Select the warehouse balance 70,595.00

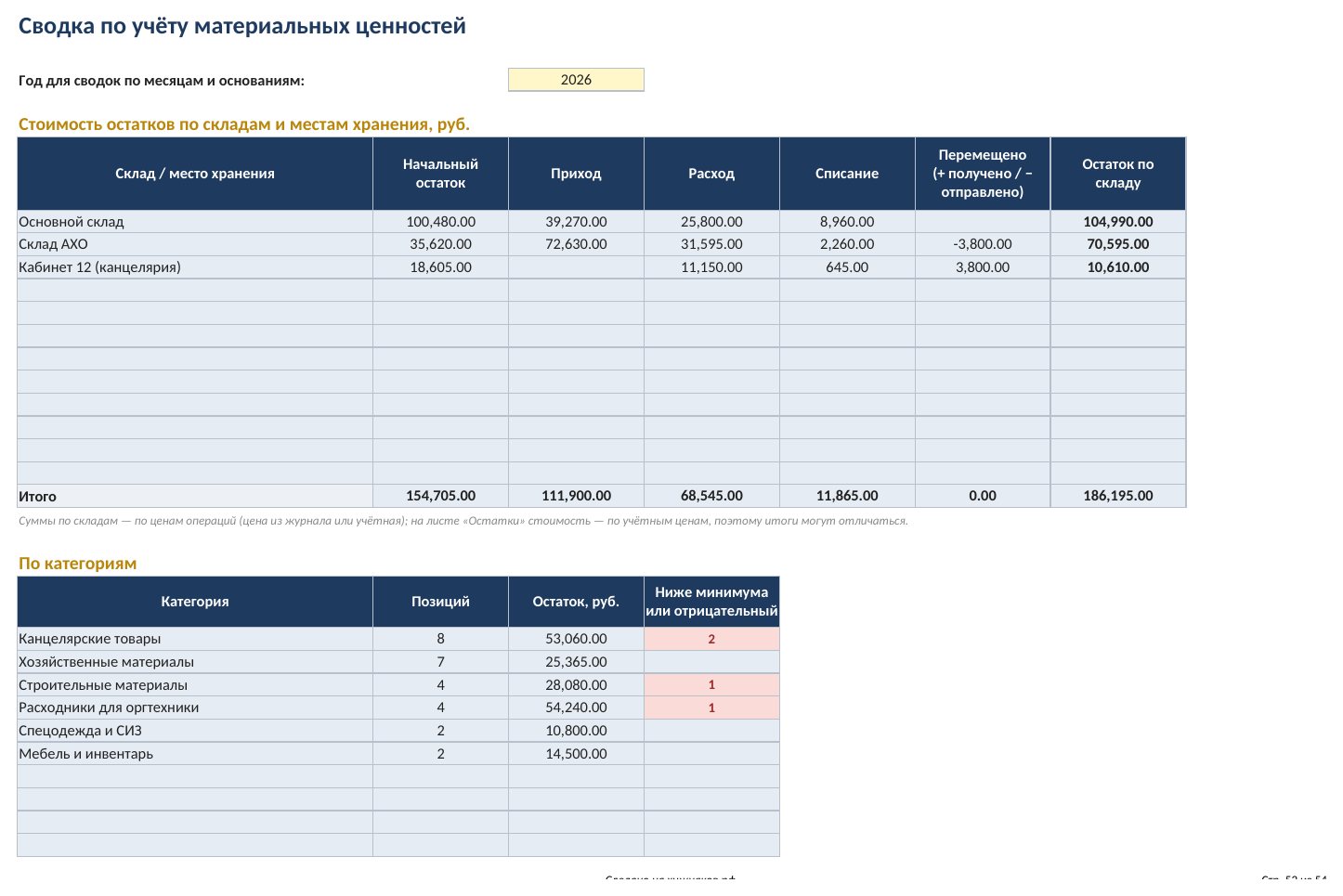point(1118,244)
